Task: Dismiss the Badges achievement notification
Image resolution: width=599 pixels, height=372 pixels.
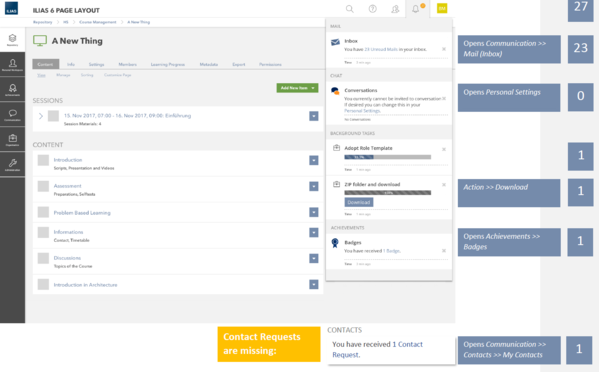Action: pos(444,251)
